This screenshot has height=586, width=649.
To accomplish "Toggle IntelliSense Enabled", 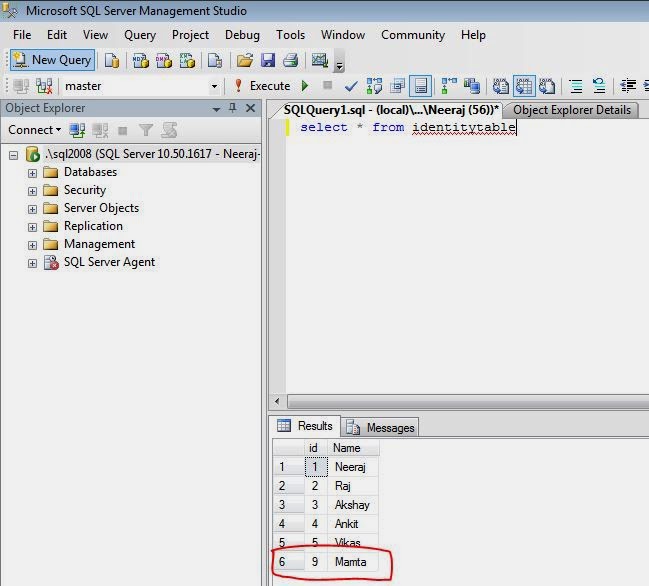I will tap(421, 86).
